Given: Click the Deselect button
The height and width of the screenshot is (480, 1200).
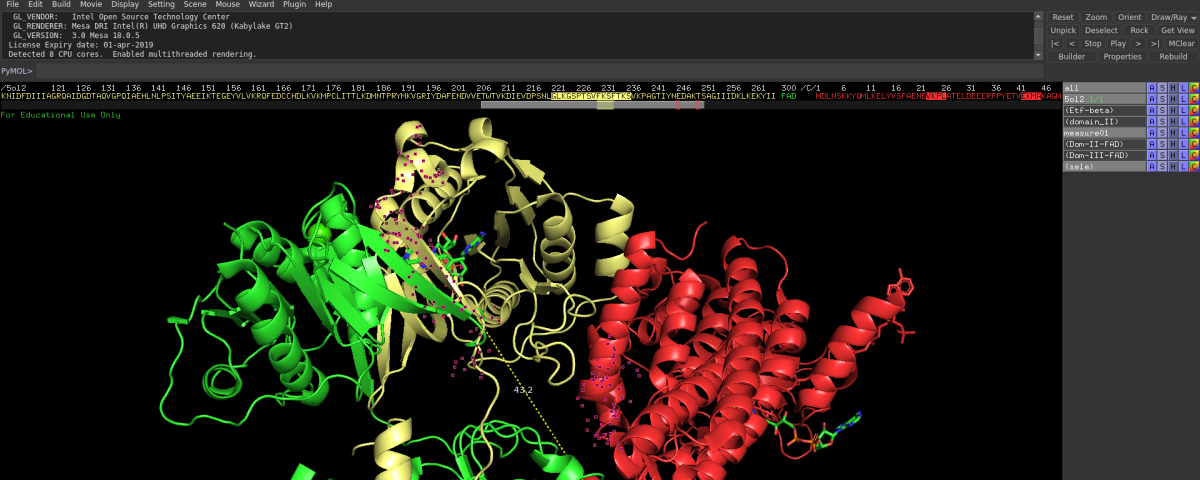Looking at the screenshot, I should [x=1101, y=30].
